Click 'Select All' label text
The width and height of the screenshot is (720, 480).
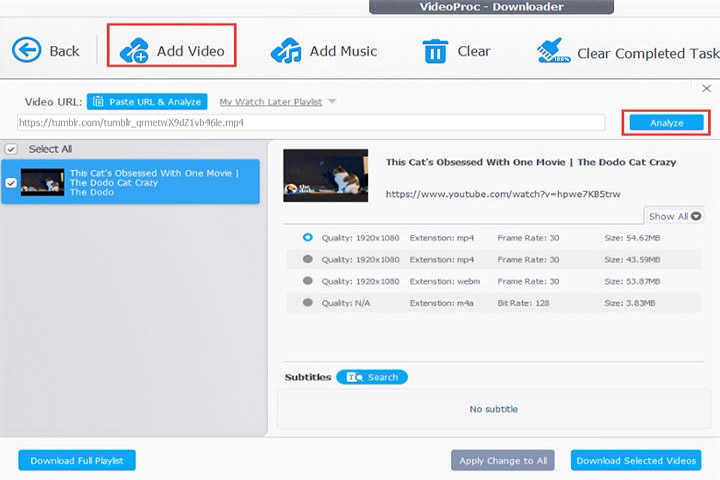[50, 149]
